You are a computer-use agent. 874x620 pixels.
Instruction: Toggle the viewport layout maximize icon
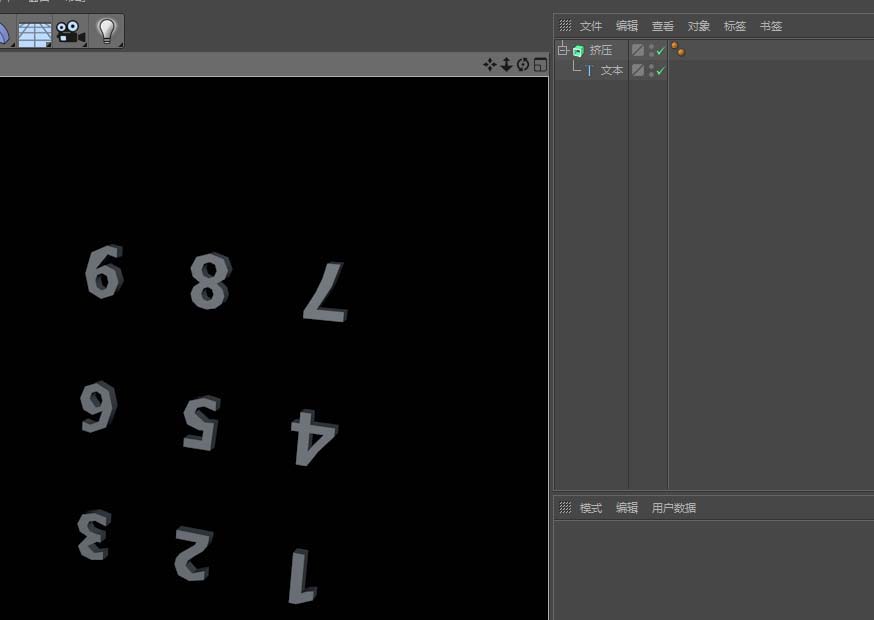coord(540,65)
